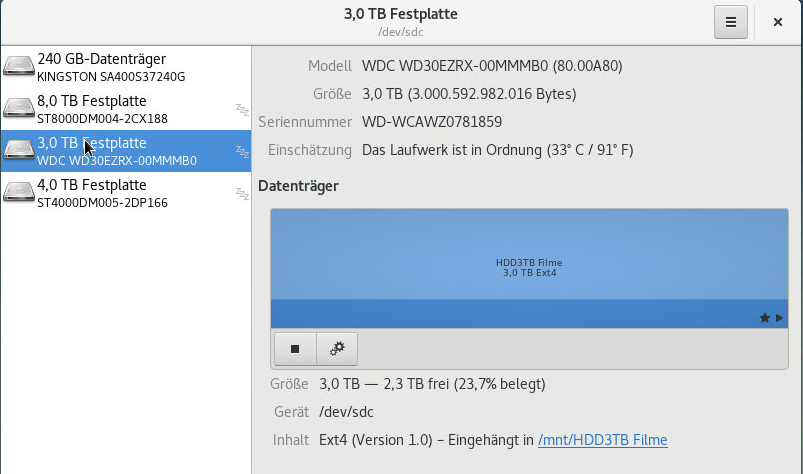Open the /mnt/HDD3TB Filme mount link

pos(602,440)
